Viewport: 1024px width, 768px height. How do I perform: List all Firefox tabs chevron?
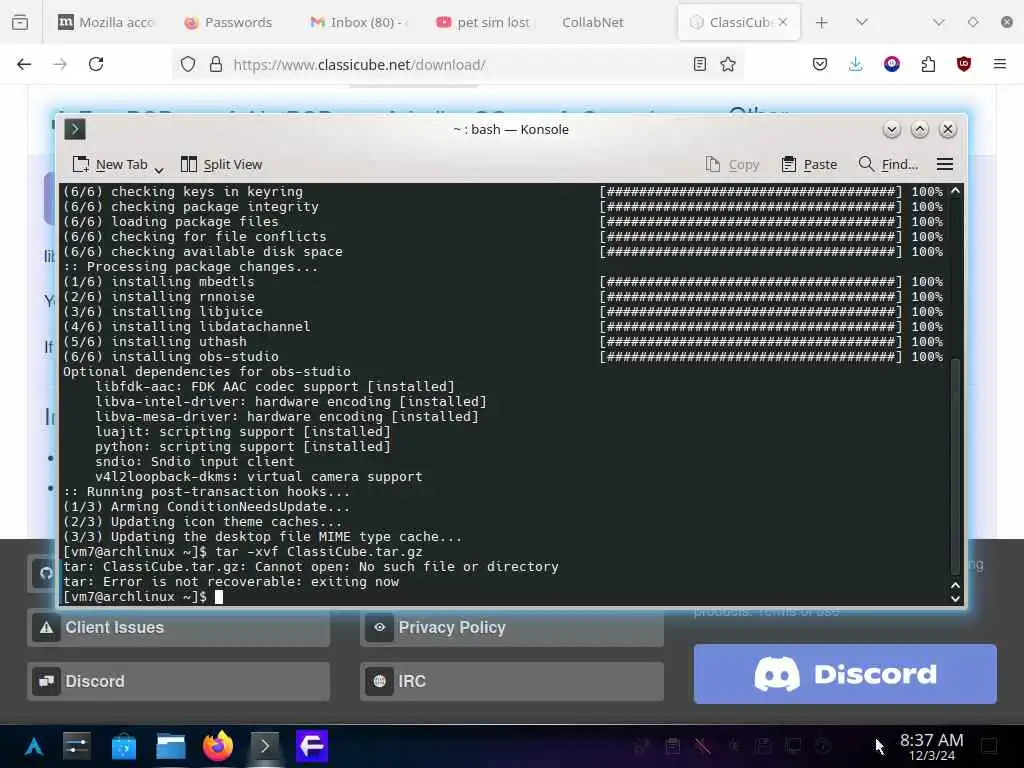point(862,22)
